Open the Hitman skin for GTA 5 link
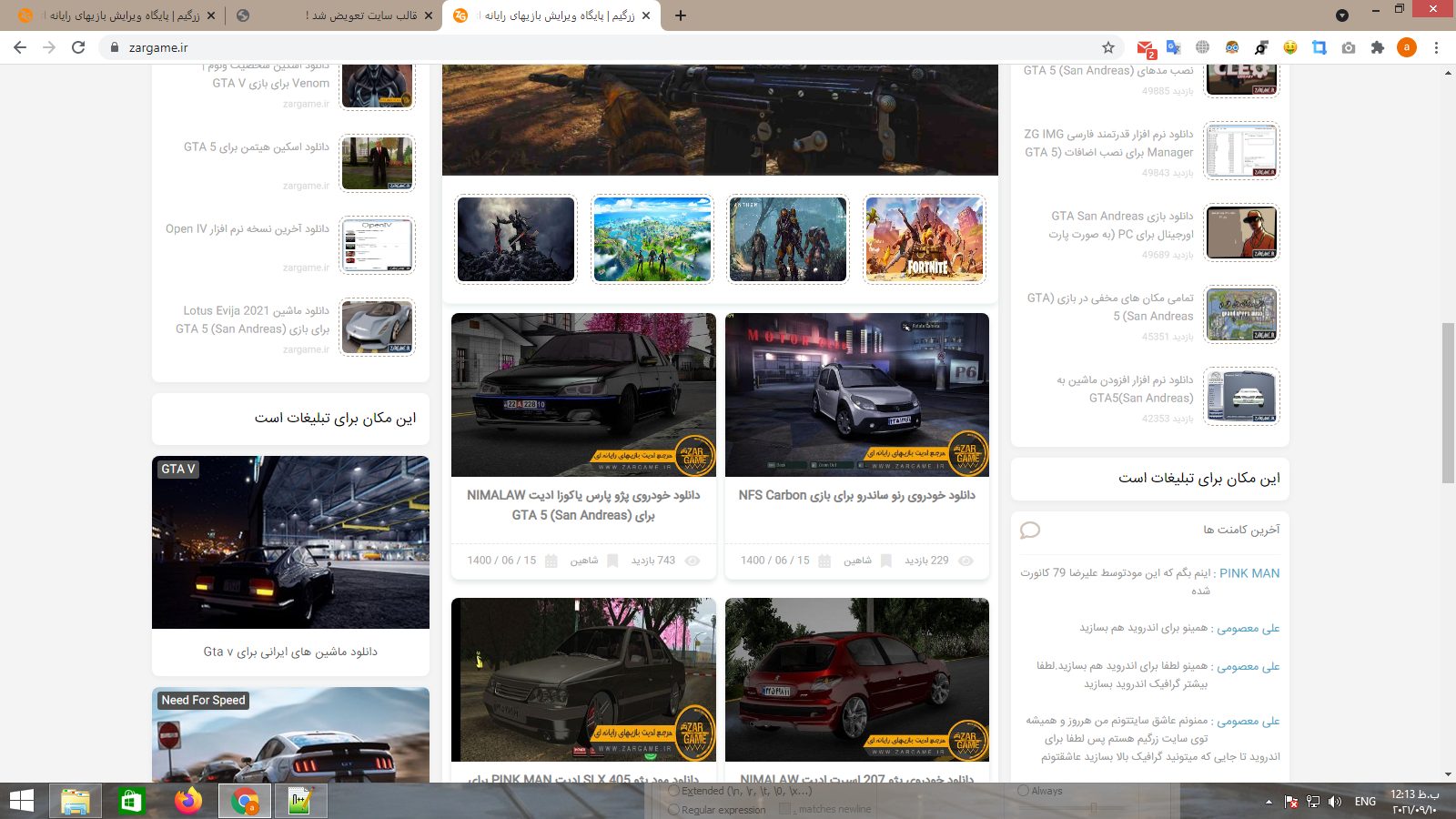 (x=257, y=147)
